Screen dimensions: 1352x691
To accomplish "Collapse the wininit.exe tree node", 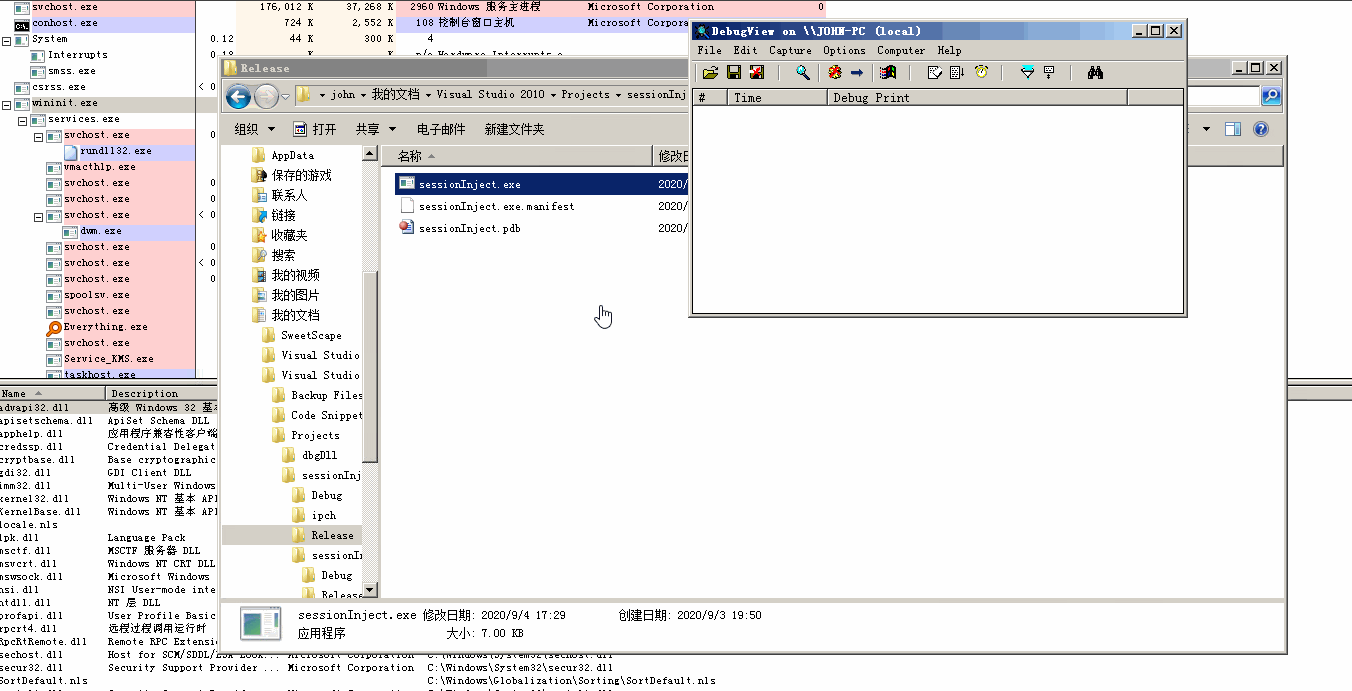I will coord(7,104).
